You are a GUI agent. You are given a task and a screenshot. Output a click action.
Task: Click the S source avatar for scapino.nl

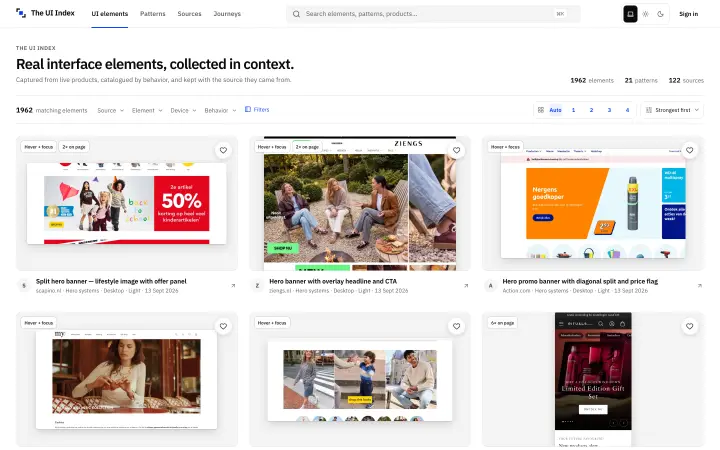coord(24,286)
